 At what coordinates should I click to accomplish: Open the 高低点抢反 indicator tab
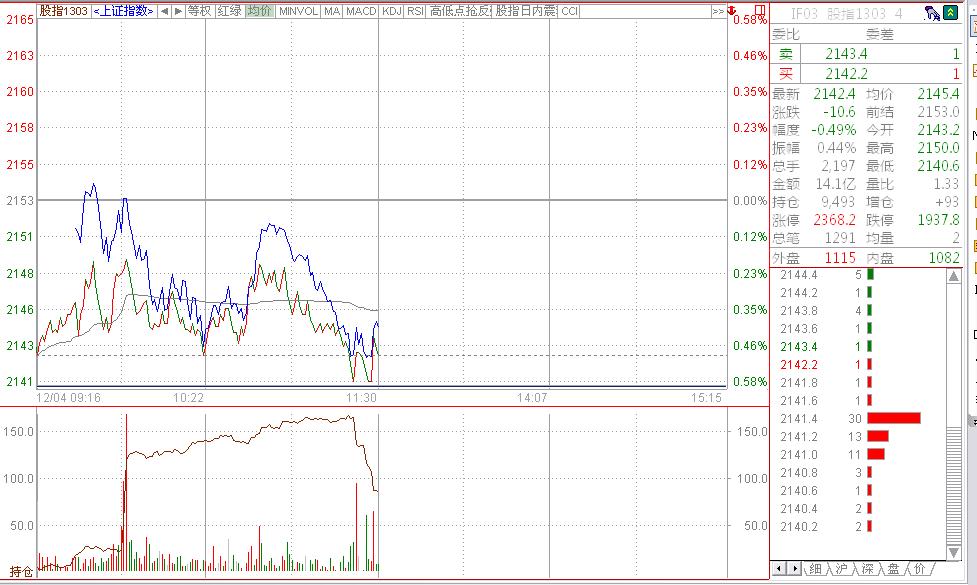(460, 11)
